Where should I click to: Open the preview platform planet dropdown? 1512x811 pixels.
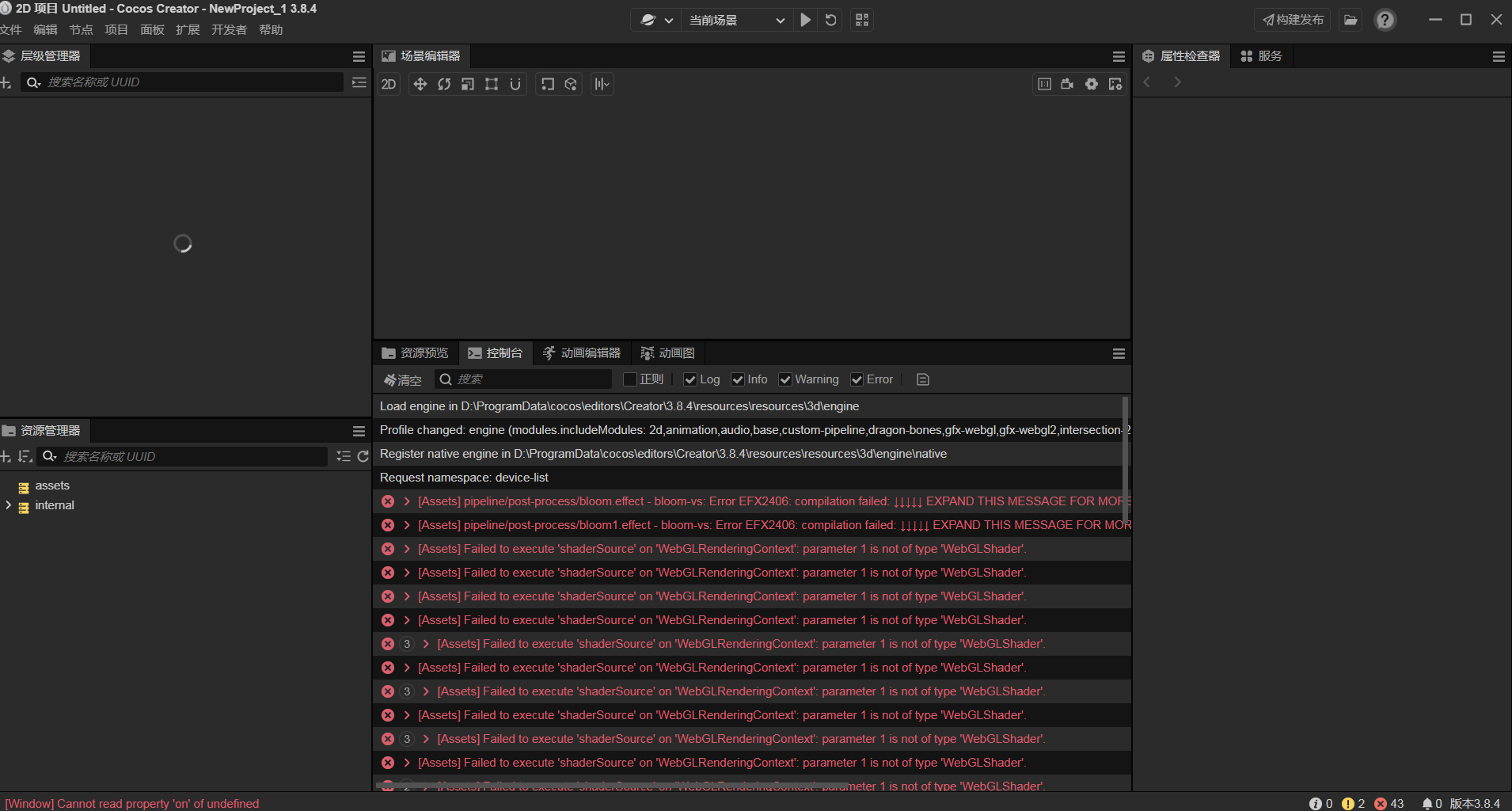pyautogui.click(x=657, y=20)
